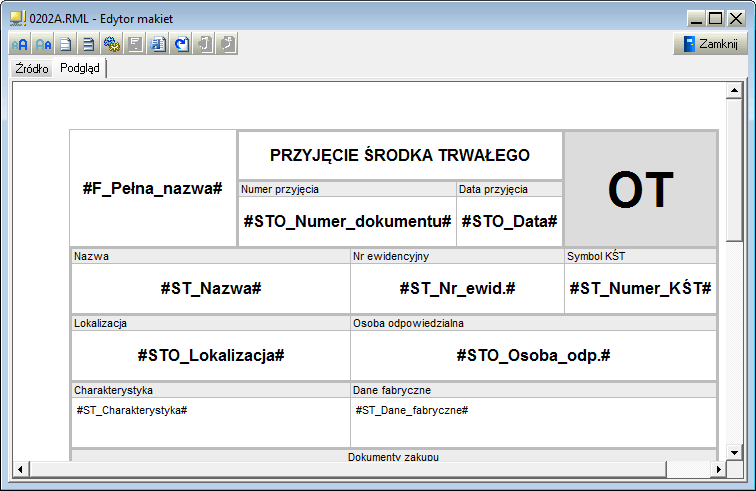Click the vertical scrollbar down arrow
Image resolution: width=756 pixels, height=491 pixels.
tap(735, 452)
